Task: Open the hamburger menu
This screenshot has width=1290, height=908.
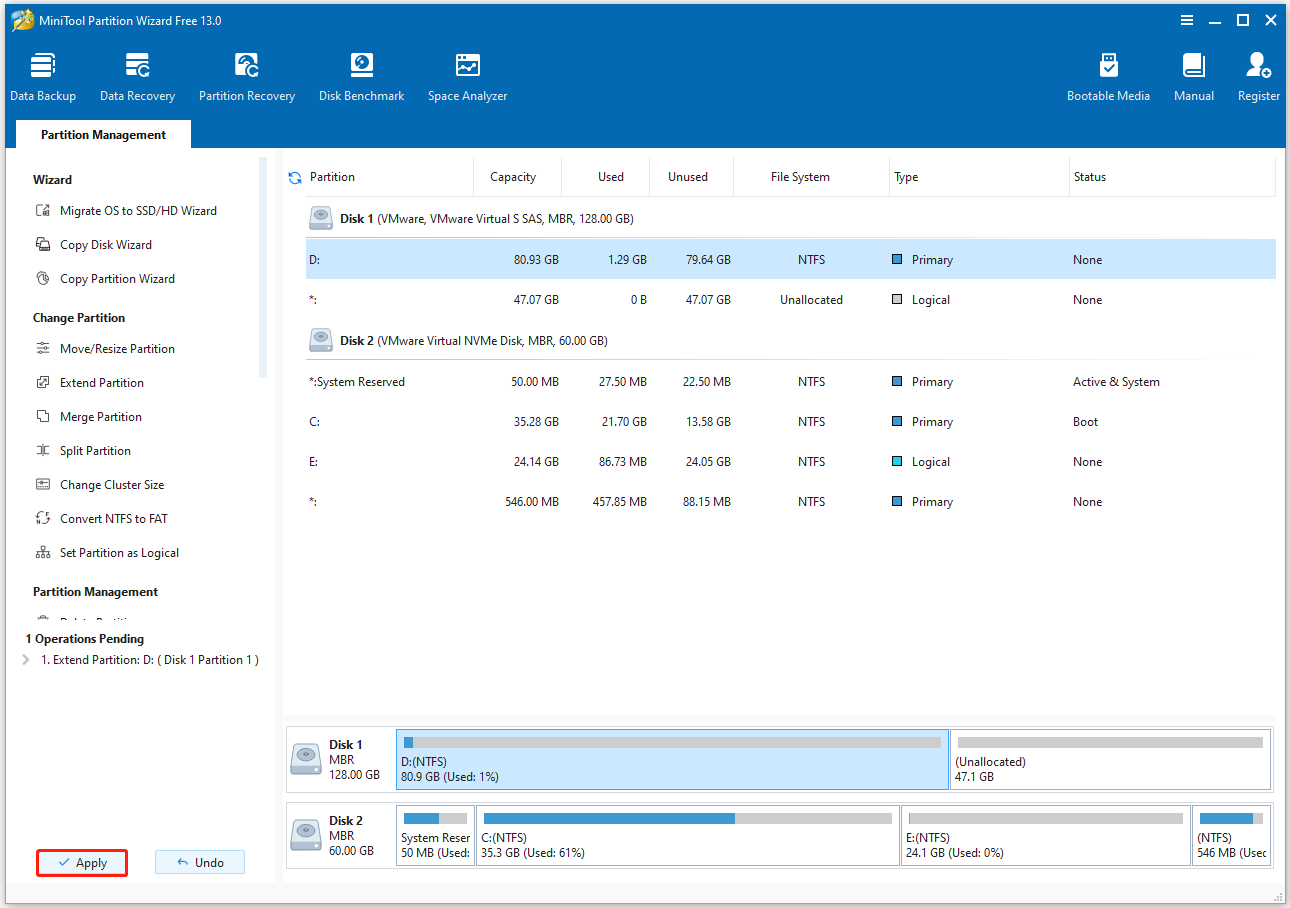Action: (1186, 20)
